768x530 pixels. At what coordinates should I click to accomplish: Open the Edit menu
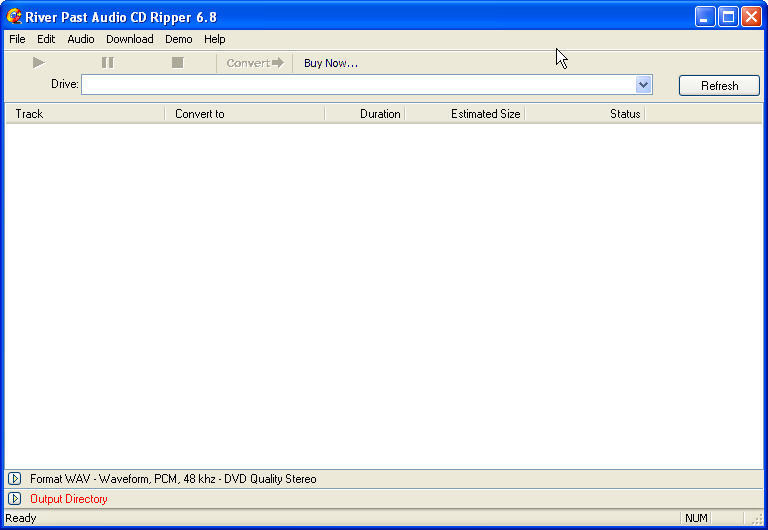point(46,39)
